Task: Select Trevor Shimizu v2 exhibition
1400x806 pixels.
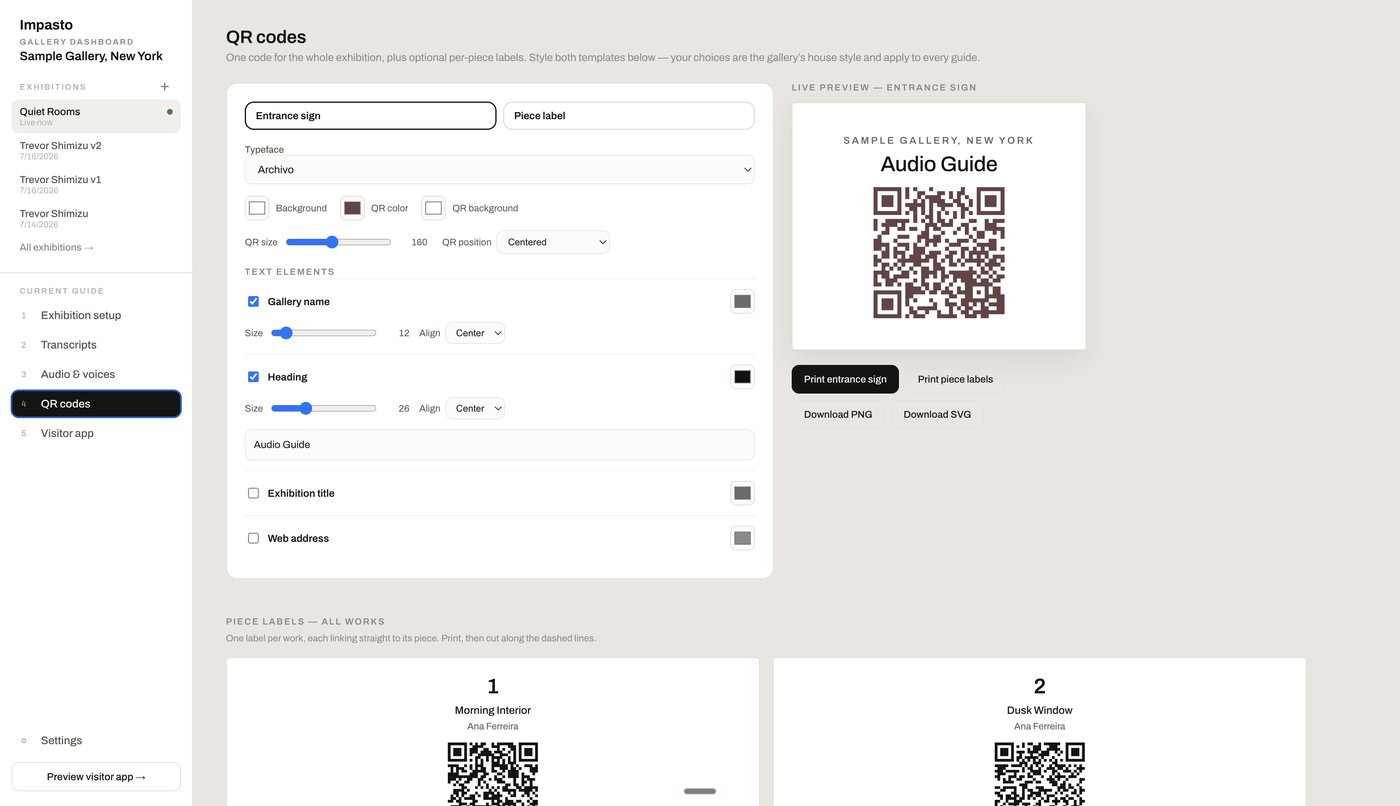Action: coord(96,150)
